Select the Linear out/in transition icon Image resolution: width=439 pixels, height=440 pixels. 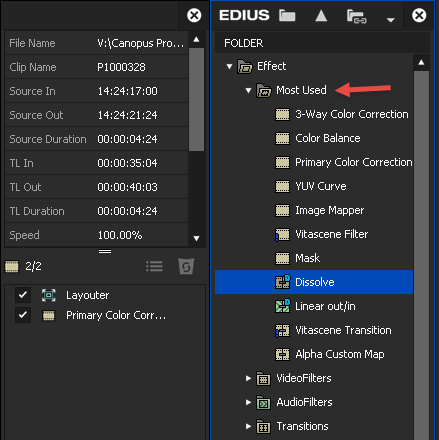pos(282,306)
